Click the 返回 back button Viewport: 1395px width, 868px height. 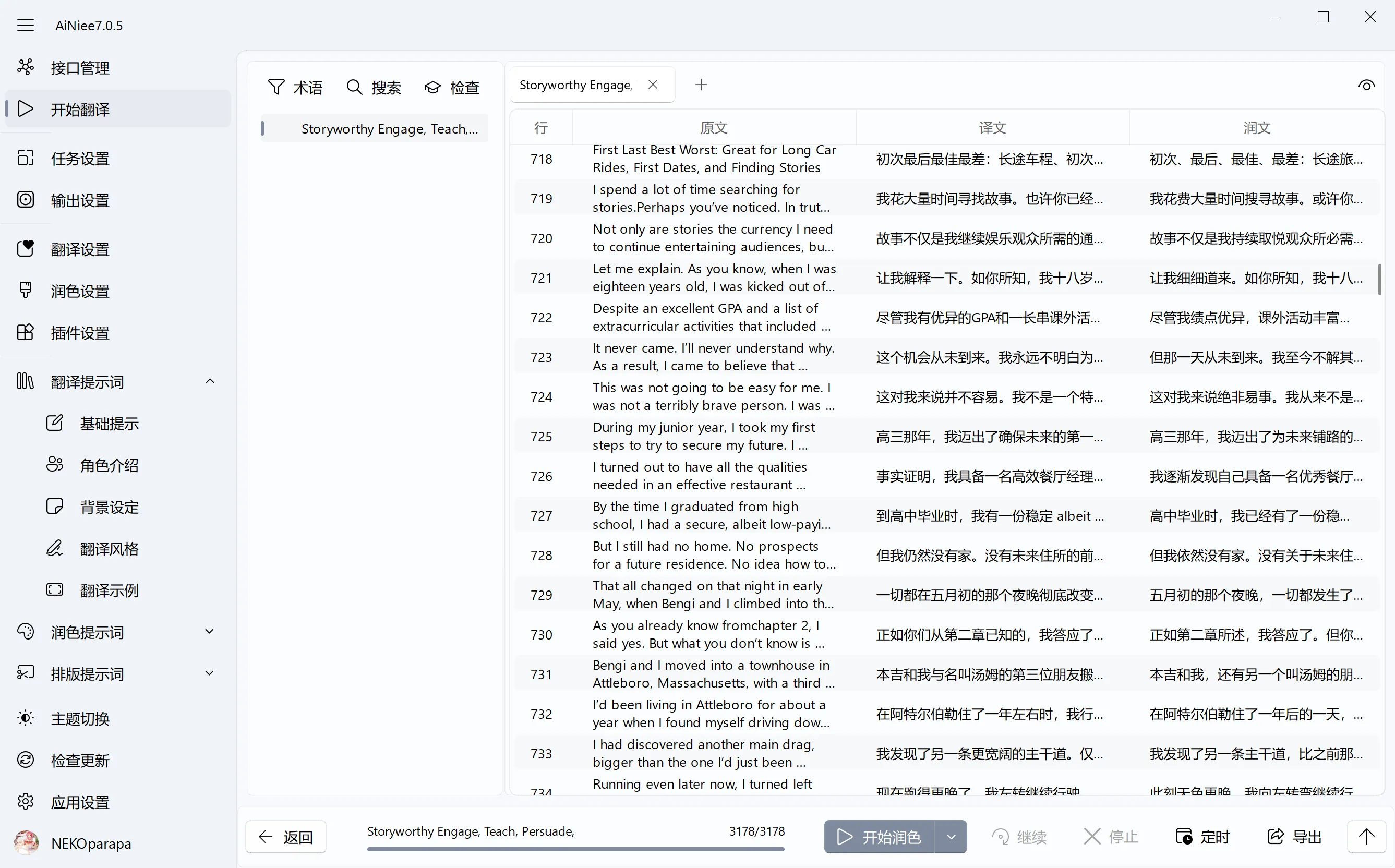(x=286, y=837)
